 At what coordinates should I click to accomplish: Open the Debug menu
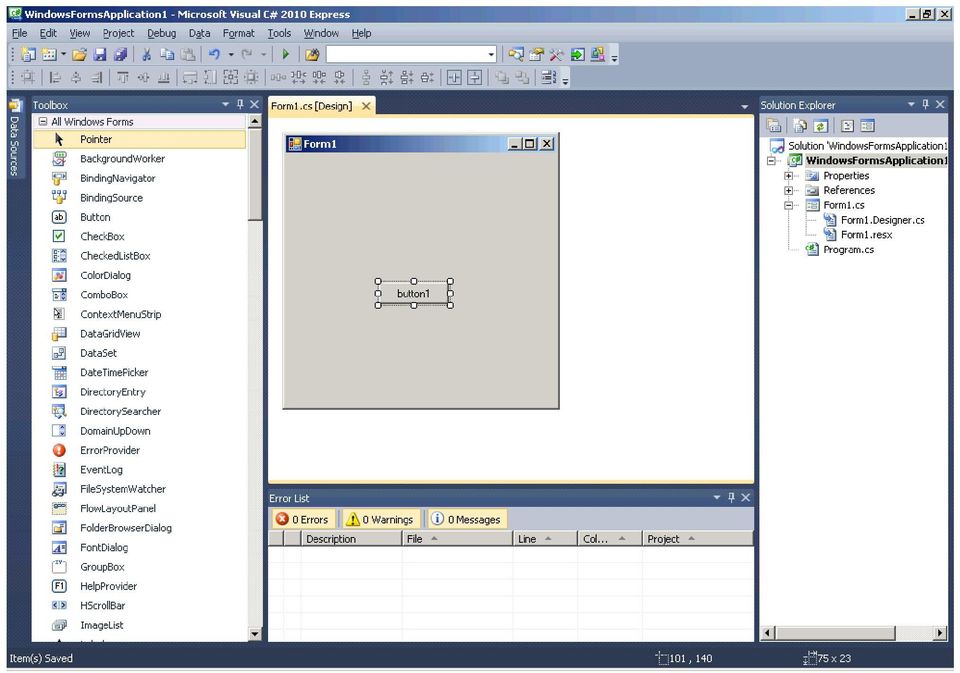162,33
